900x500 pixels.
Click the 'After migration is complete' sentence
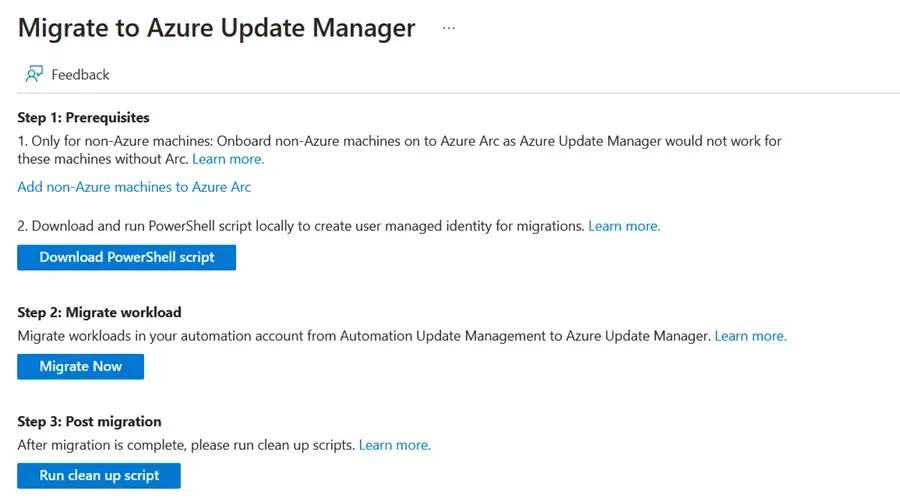(x=186, y=445)
